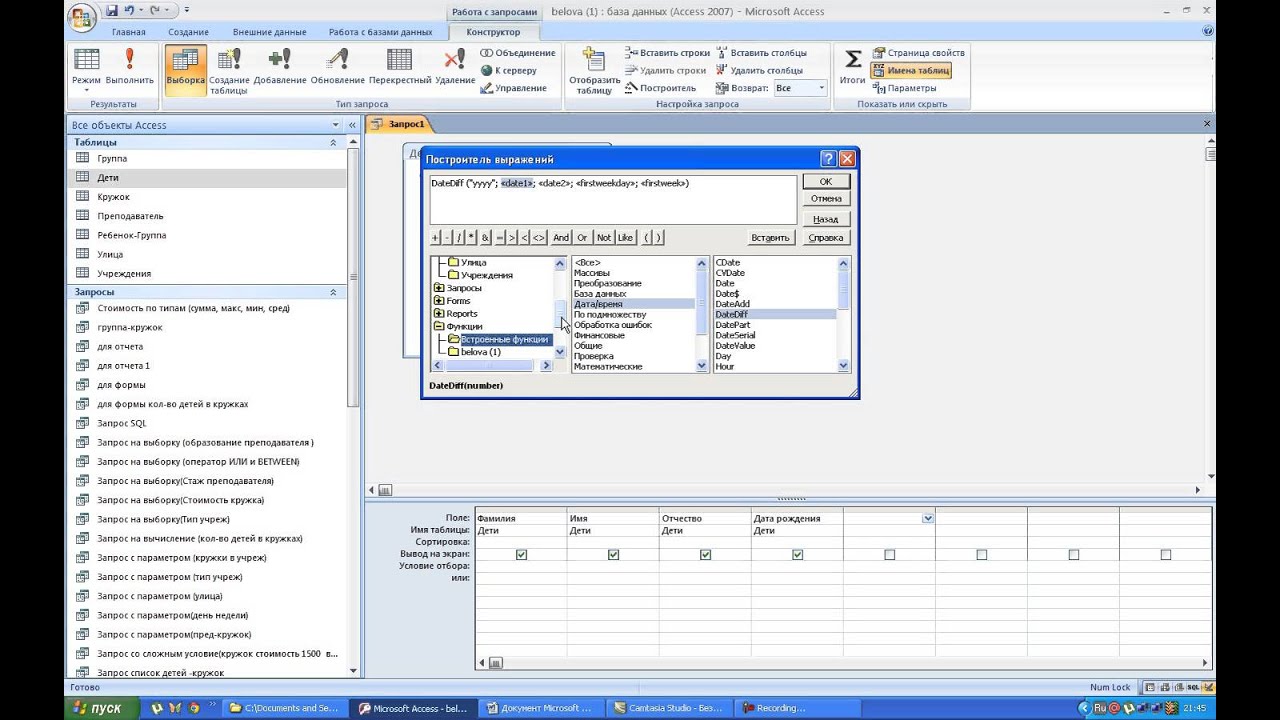Uncheck display box under Дата рождения column
This screenshot has width=1280, height=720.
pos(797,554)
